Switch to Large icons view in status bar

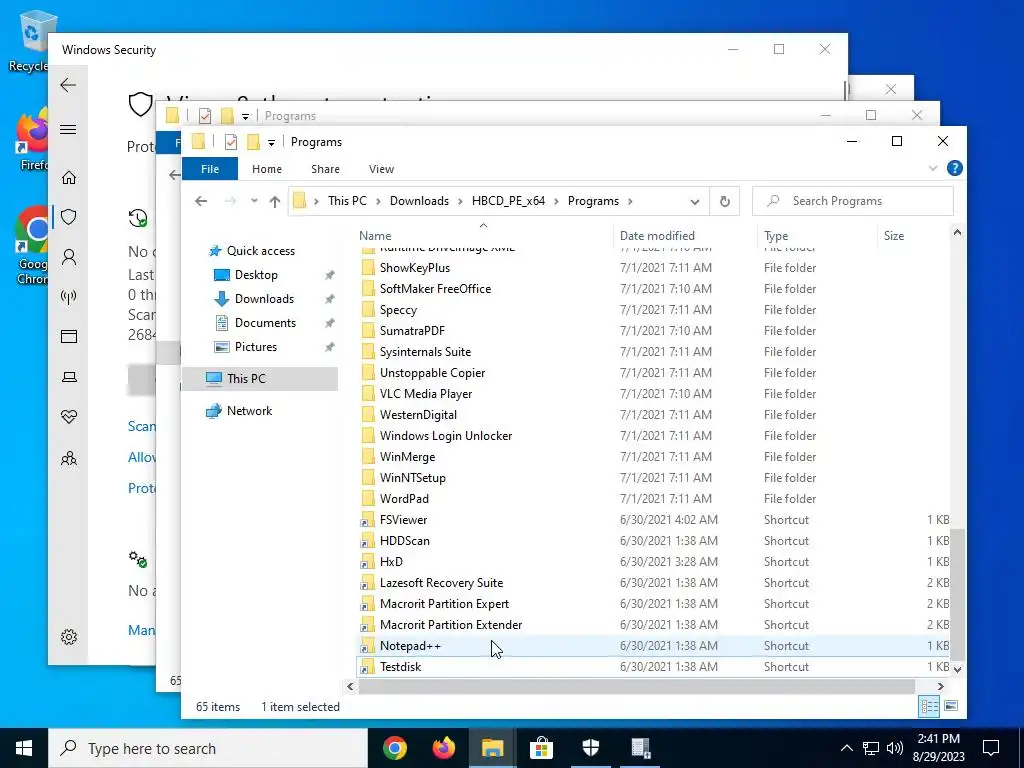click(x=951, y=706)
